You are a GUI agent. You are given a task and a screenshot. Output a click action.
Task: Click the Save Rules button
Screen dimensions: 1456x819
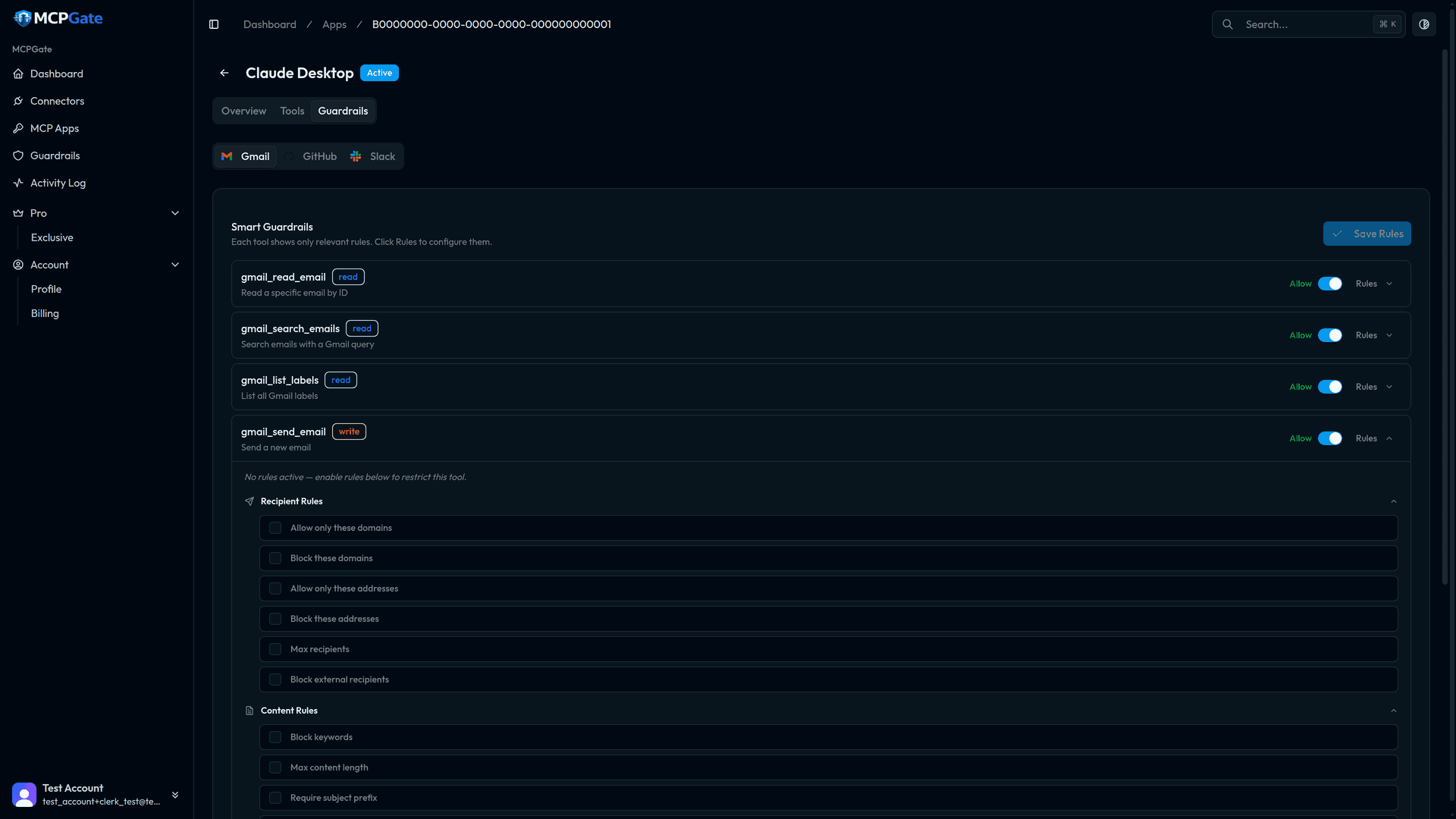tap(1367, 234)
